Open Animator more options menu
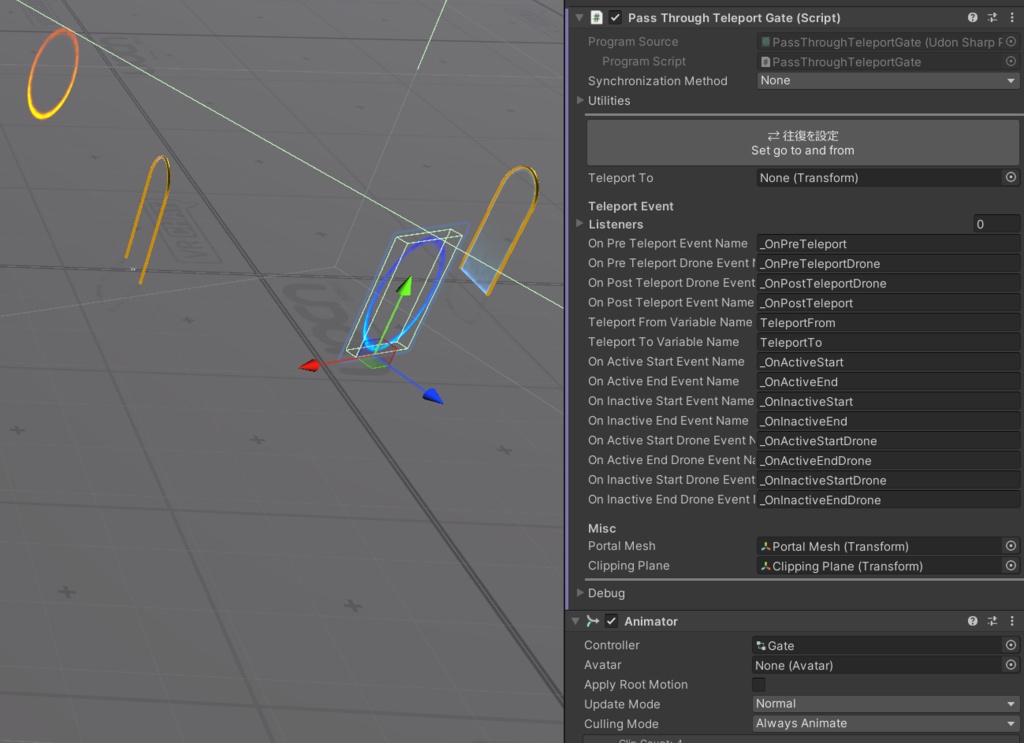The width and height of the screenshot is (1024, 743). [x=1012, y=621]
